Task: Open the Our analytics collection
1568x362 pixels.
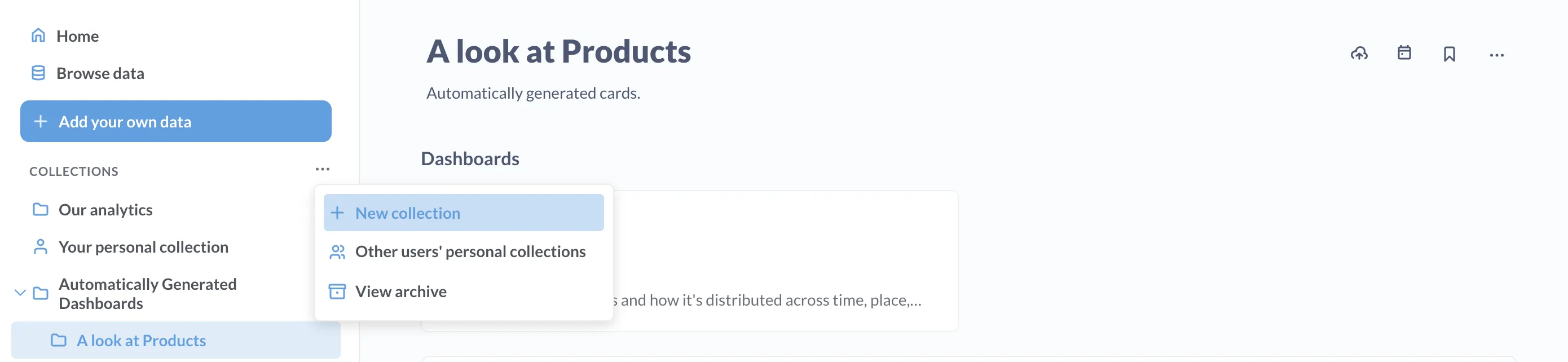Action: [105, 209]
